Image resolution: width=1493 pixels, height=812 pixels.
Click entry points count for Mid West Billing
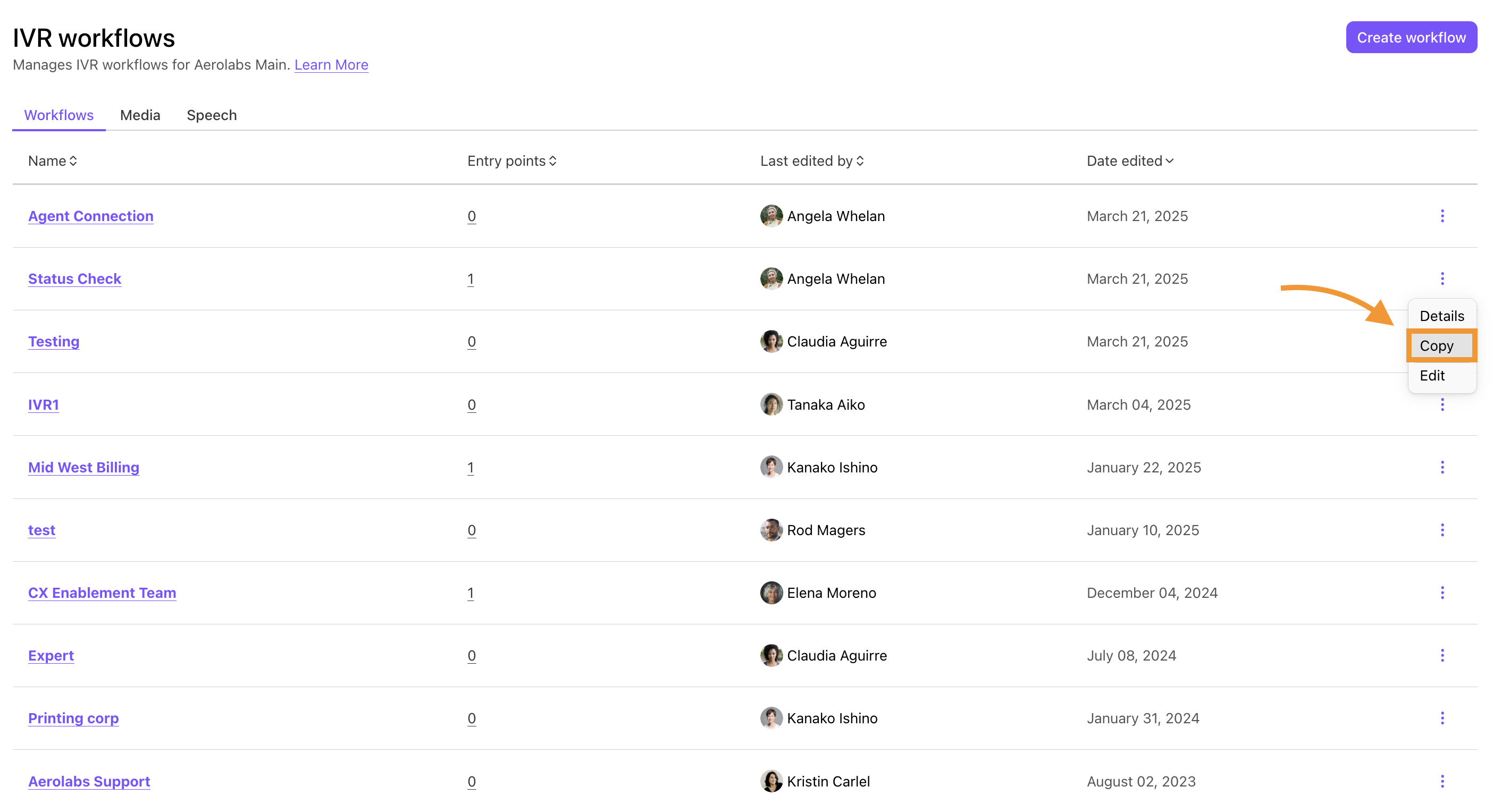[x=471, y=467]
